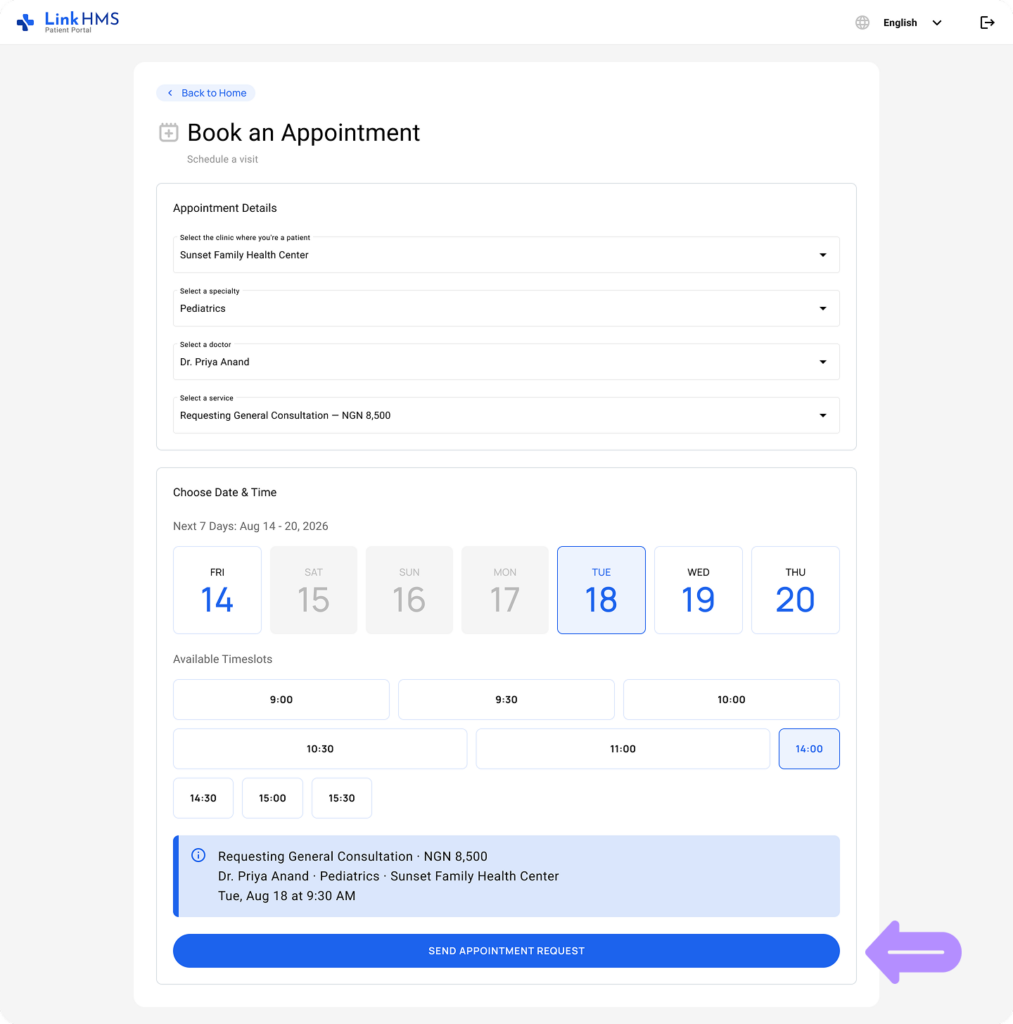Click the 'Appointment Details' heading

(225, 208)
